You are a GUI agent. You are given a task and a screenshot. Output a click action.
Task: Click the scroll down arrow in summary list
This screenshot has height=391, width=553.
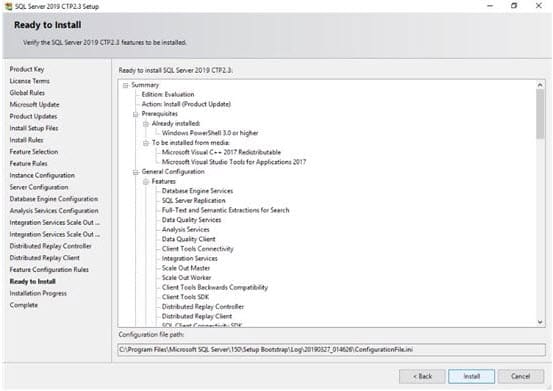540,322
